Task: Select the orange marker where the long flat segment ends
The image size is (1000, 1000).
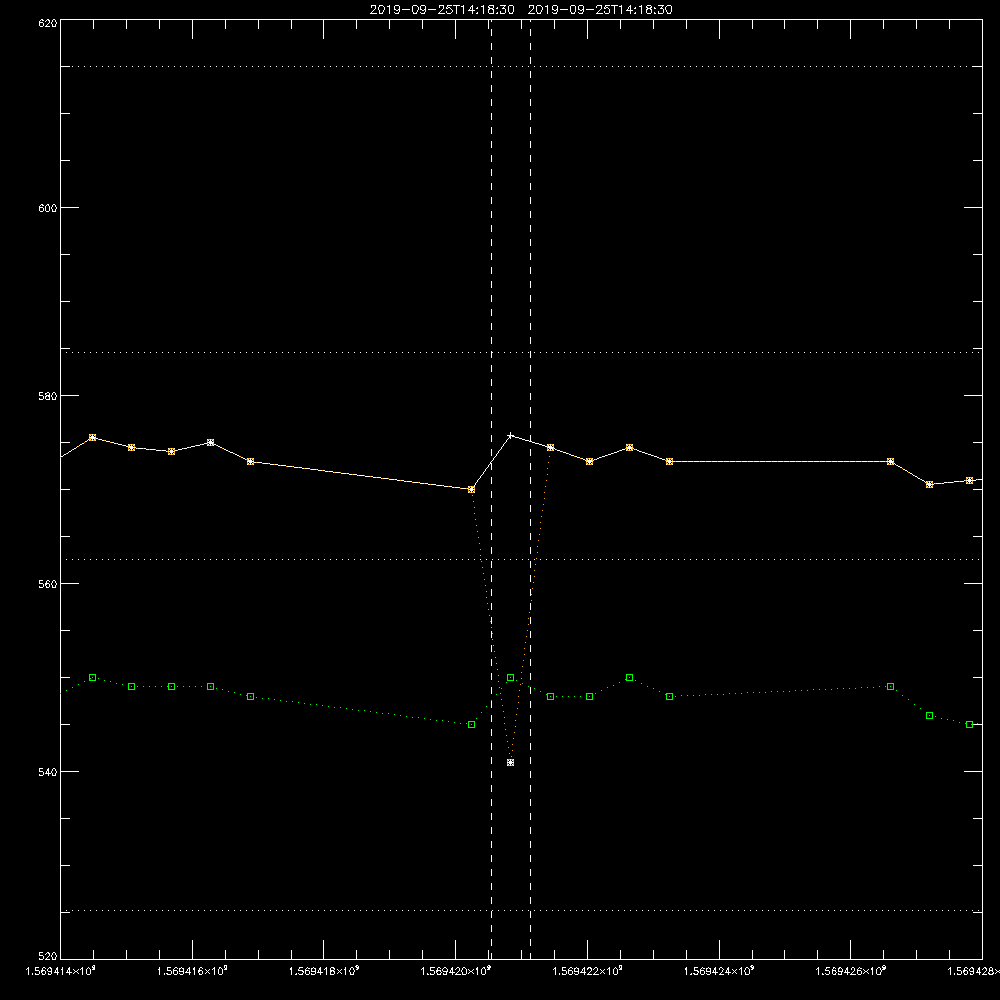Action: (890, 462)
